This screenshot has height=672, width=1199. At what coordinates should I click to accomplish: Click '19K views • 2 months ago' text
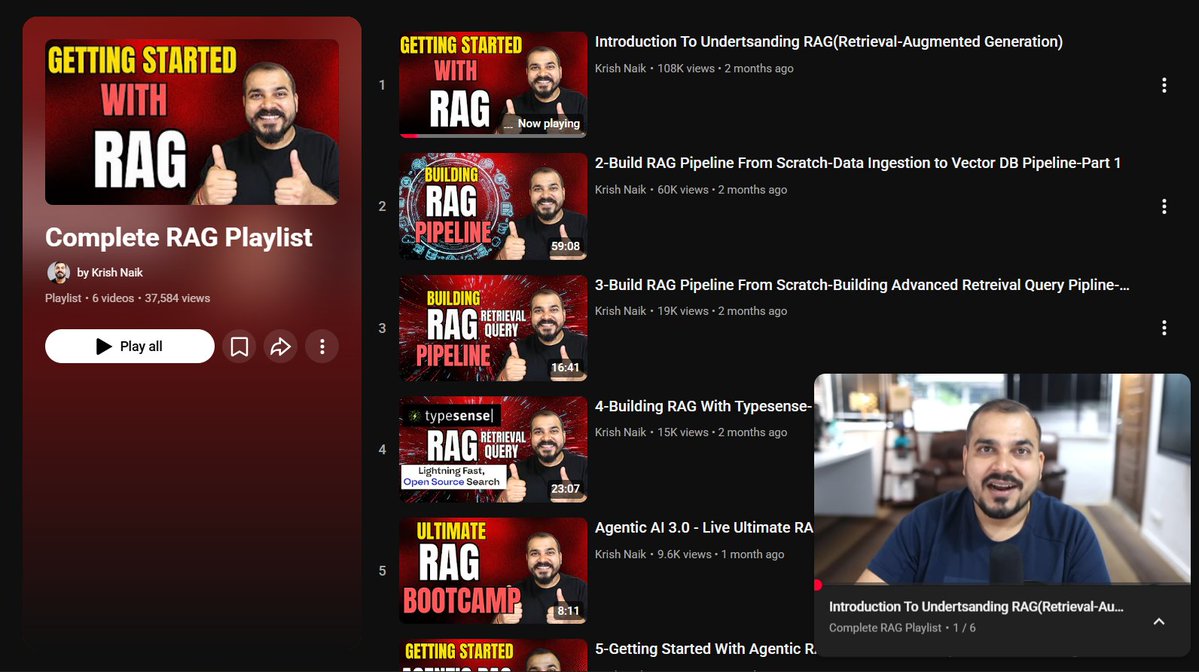[723, 311]
